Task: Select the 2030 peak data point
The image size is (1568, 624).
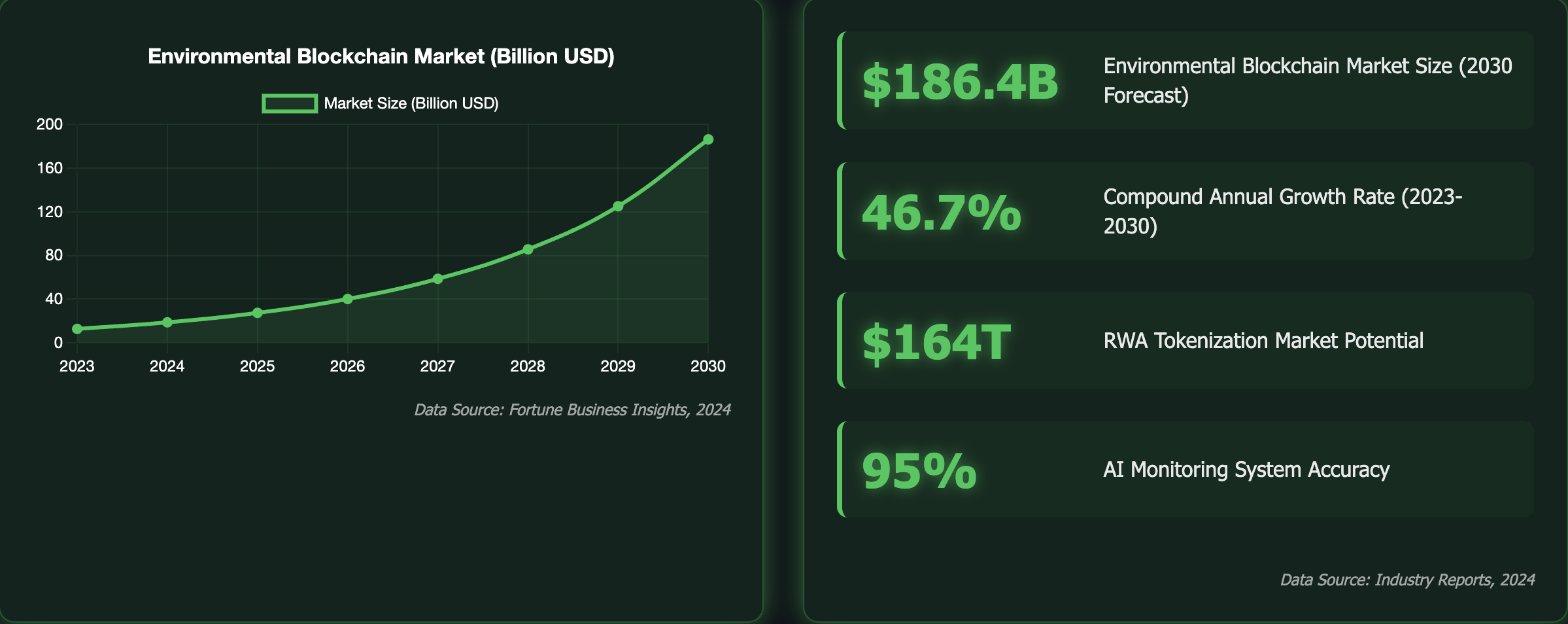Action: [708, 139]
